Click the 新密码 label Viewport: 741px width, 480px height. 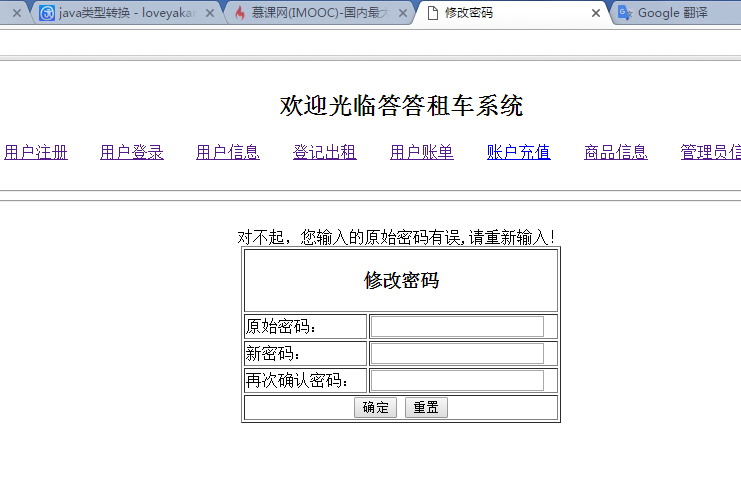273,353
